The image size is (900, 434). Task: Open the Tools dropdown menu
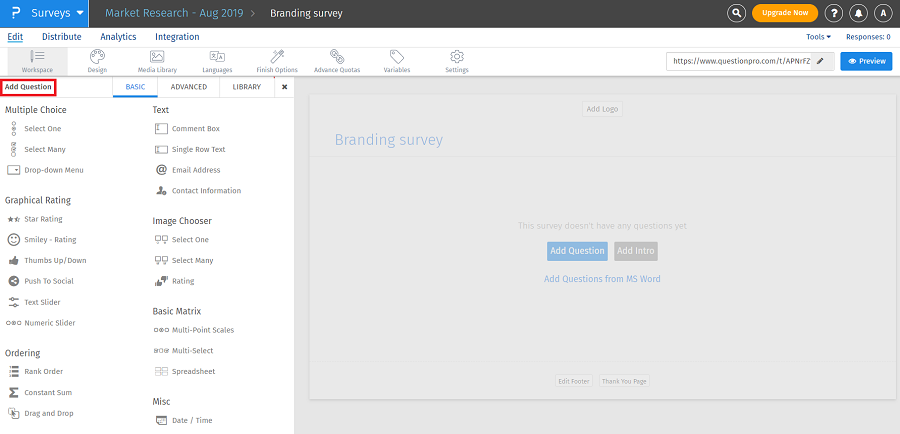818,37
